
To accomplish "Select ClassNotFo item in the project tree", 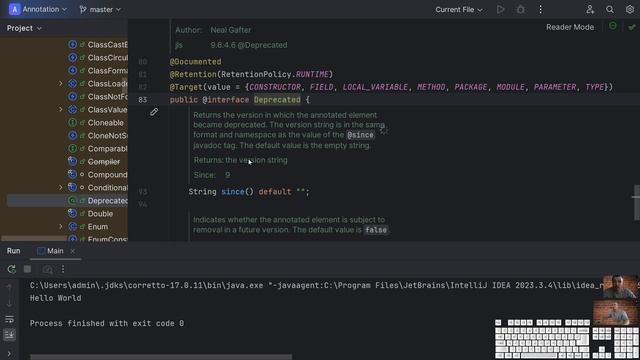I will tap(108, 97).
